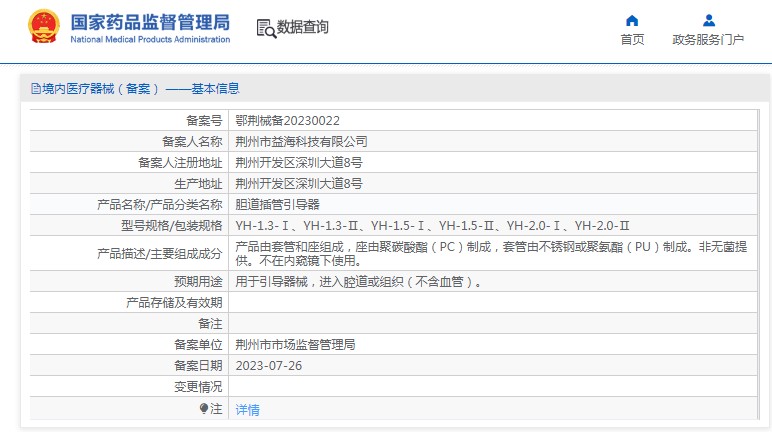This screenshot has width=772, height=432.
Task: Select the authority 荆州市市场监督管理局
Action: (295, 345)
